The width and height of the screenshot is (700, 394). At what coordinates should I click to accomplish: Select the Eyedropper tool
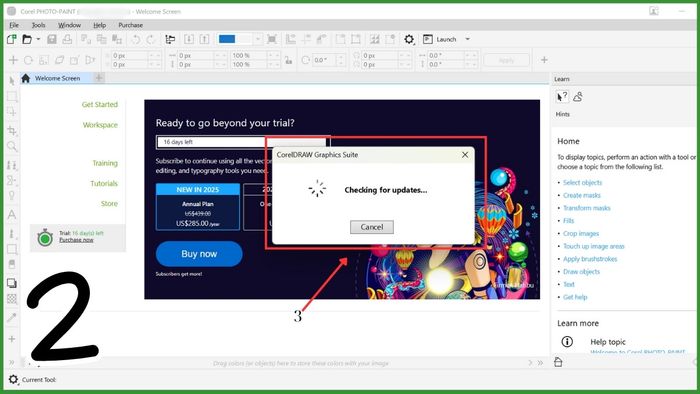[x=12, y=317]
